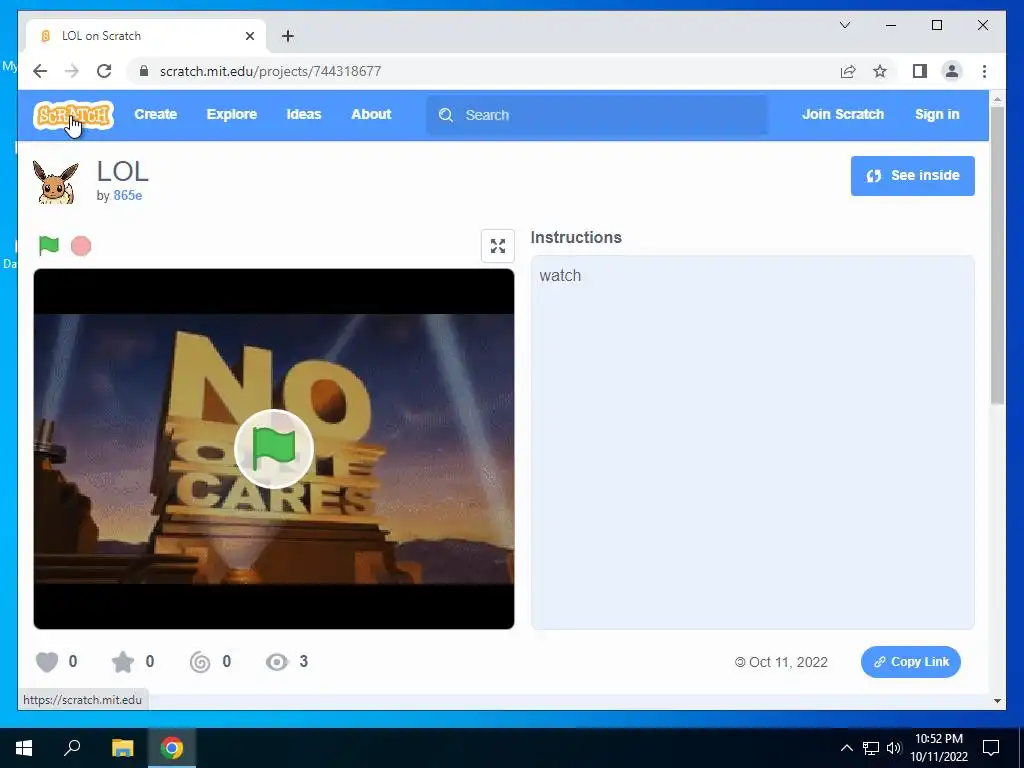Open the Explore page

(x=232, y=114)
